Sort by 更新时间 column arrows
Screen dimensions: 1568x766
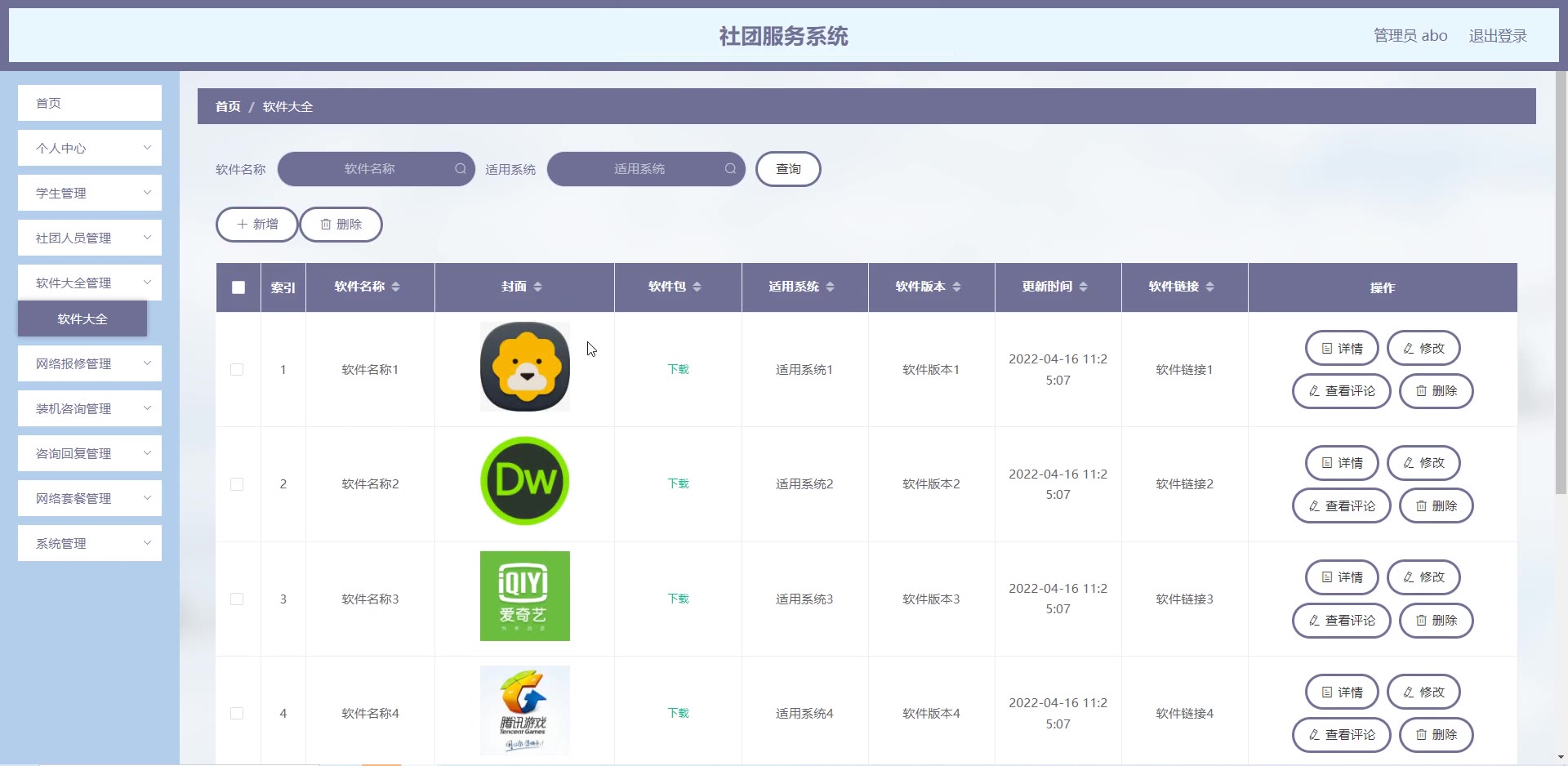coord(1084,287)
